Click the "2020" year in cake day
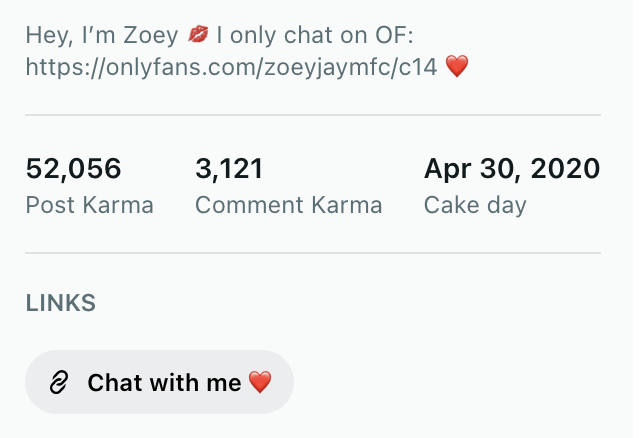Viewport: 642px width, 438px height. tap(566, 168)
